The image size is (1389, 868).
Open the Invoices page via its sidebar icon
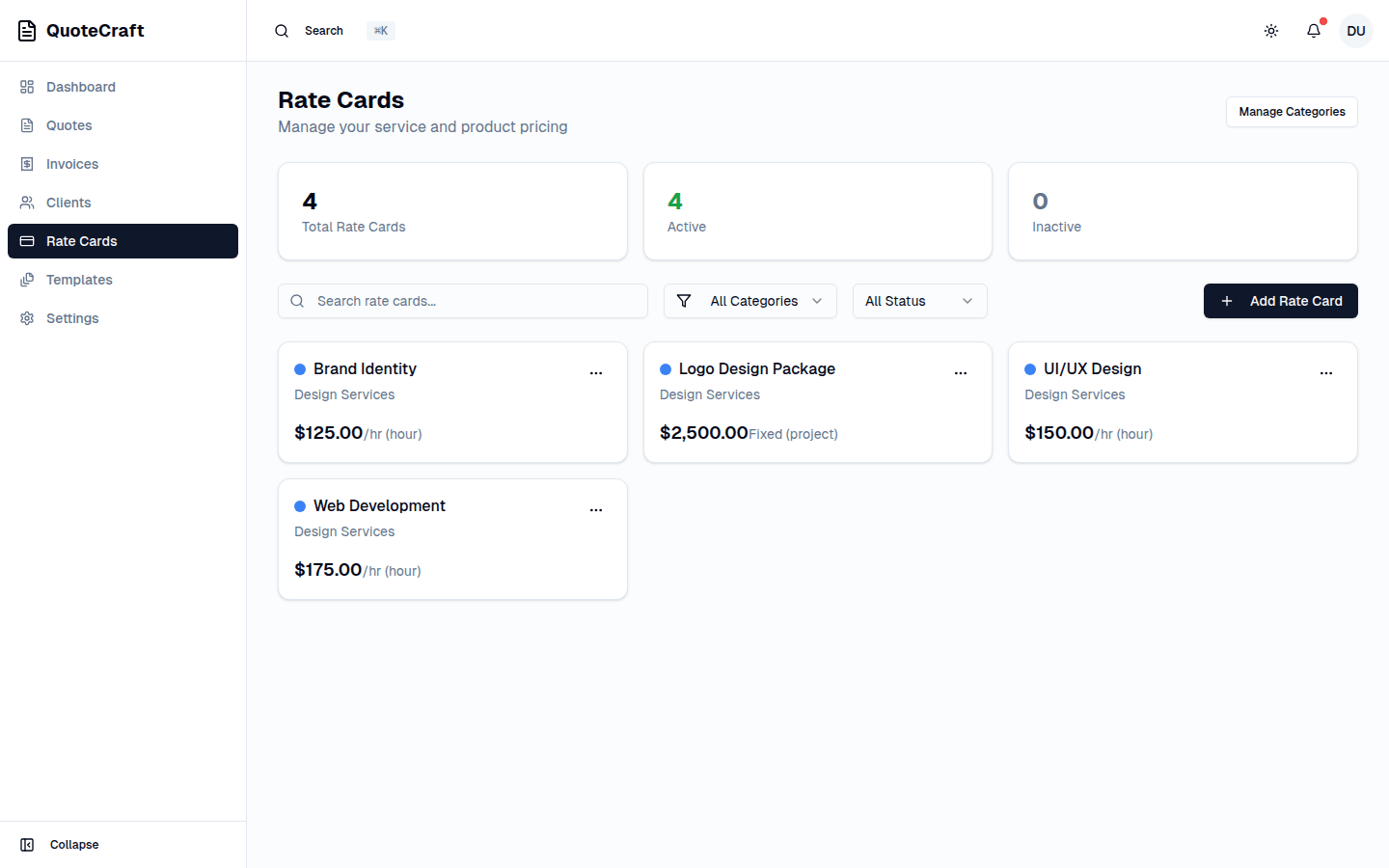[x=27, y=164]
